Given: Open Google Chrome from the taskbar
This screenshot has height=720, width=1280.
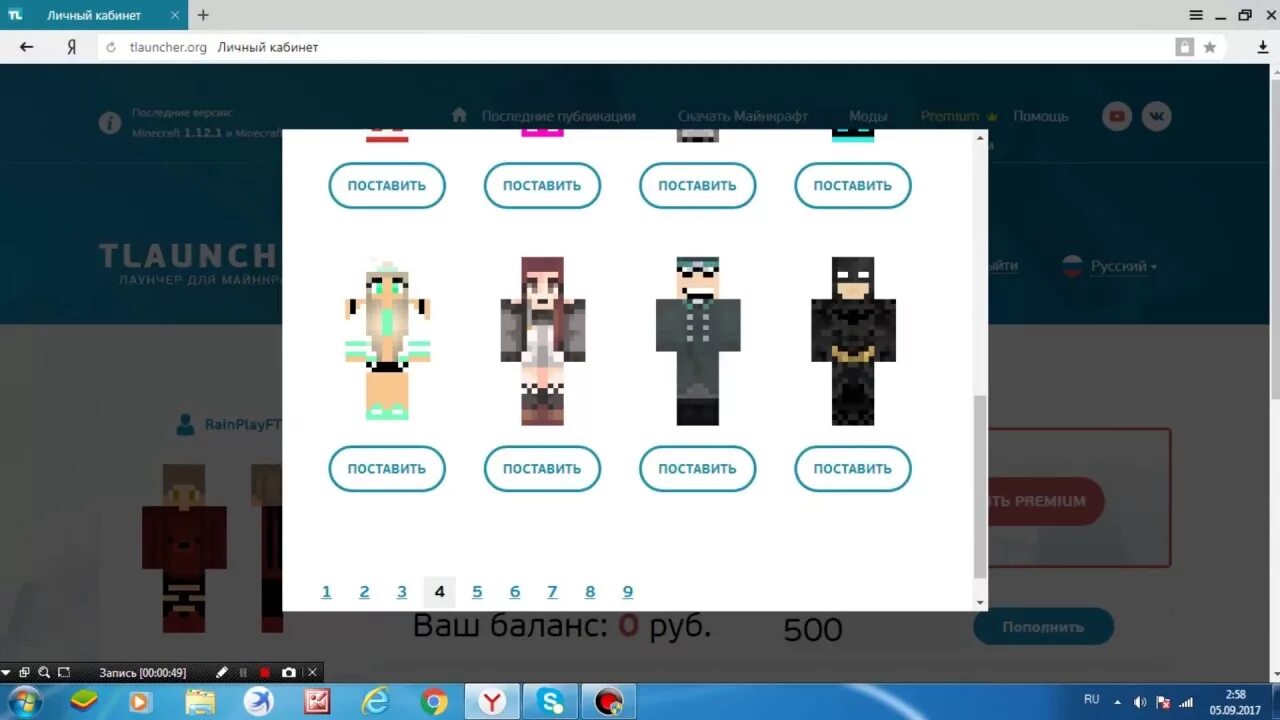Looking at the screenshot, I should point(434,702).
